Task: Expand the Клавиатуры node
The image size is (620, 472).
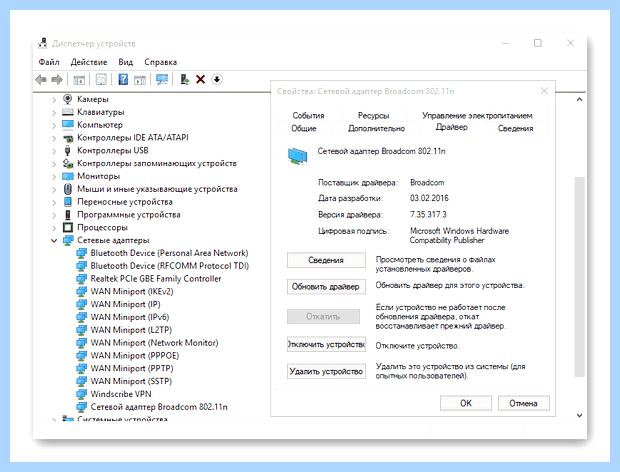Action: 54,113
